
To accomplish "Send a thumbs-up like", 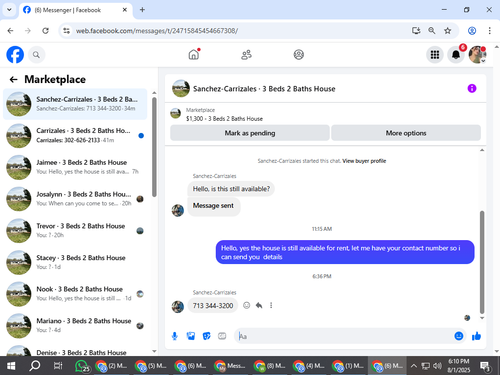I will click(x=476, y=336).
